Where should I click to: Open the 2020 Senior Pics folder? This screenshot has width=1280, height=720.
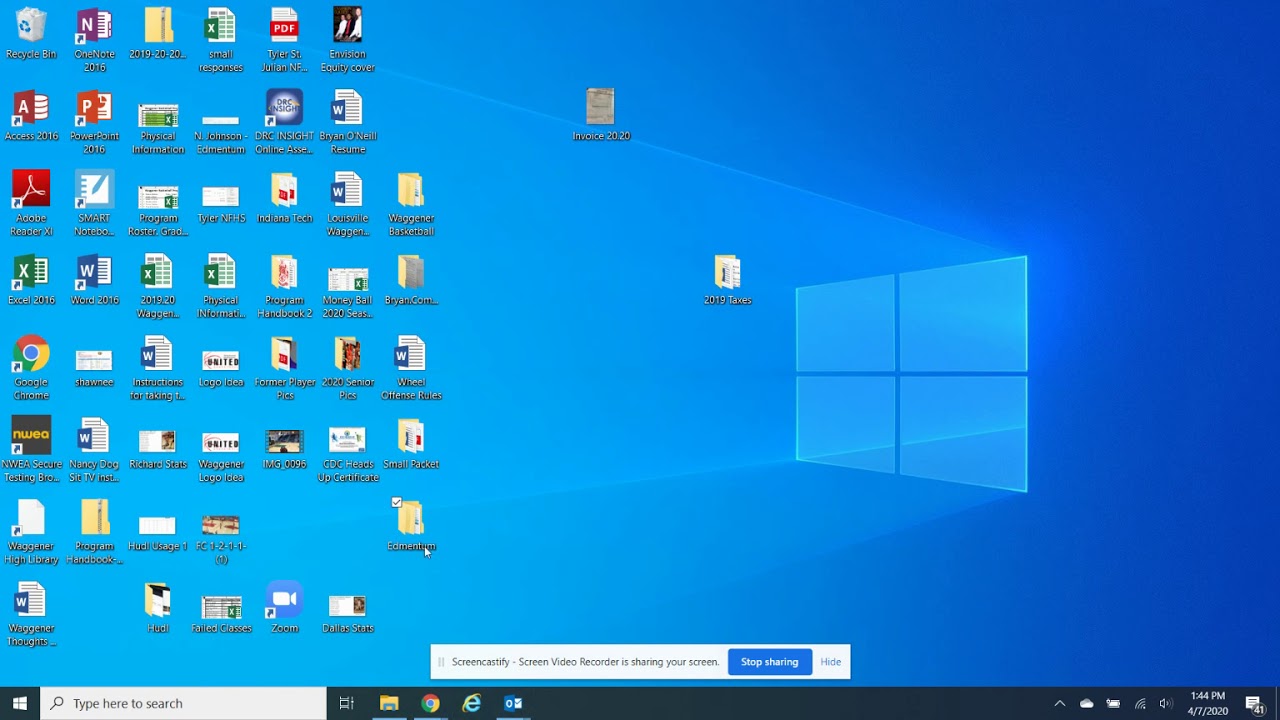pos(348,368)
